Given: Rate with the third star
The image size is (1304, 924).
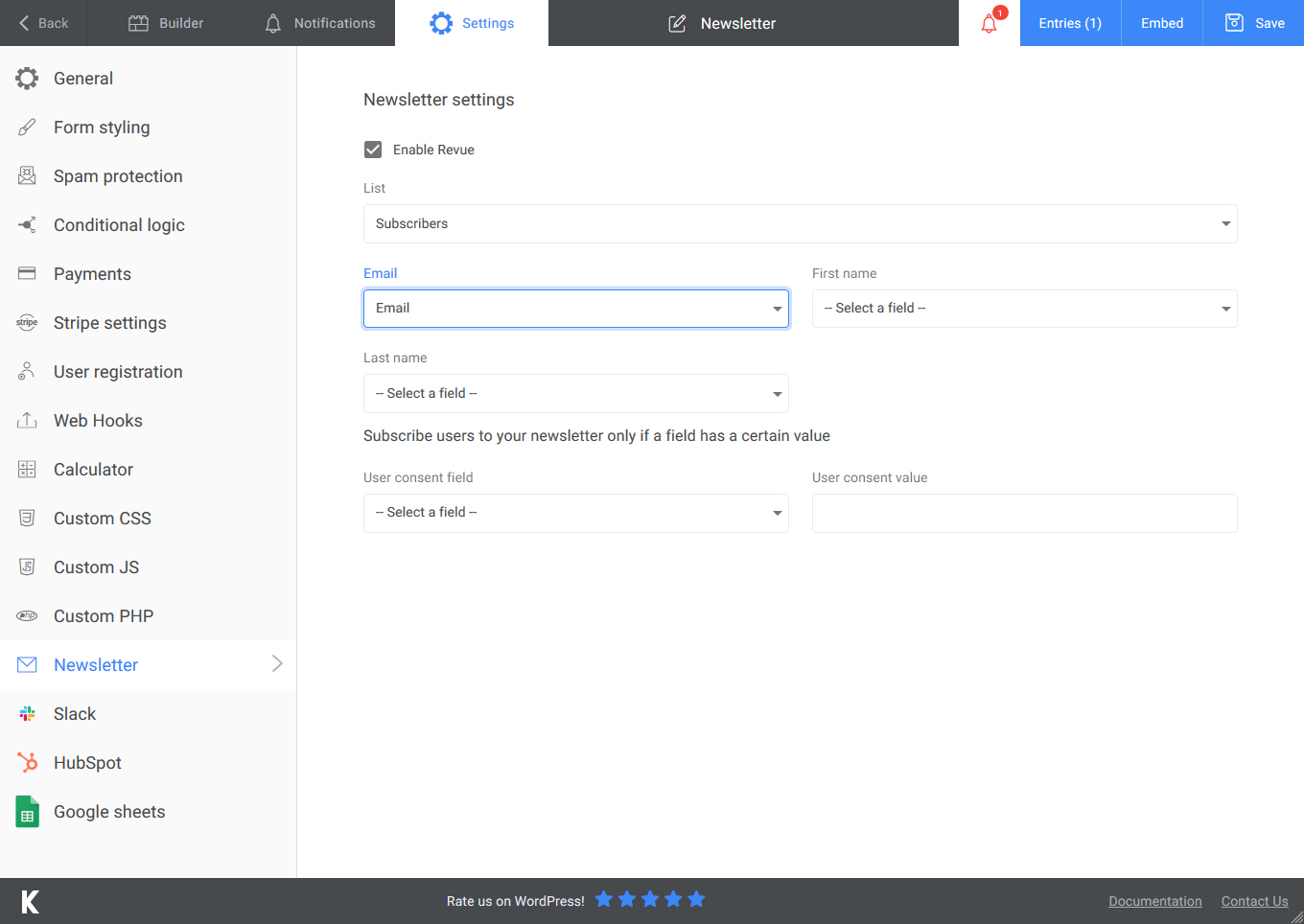Looking at the screenshot, I should 650,899.
